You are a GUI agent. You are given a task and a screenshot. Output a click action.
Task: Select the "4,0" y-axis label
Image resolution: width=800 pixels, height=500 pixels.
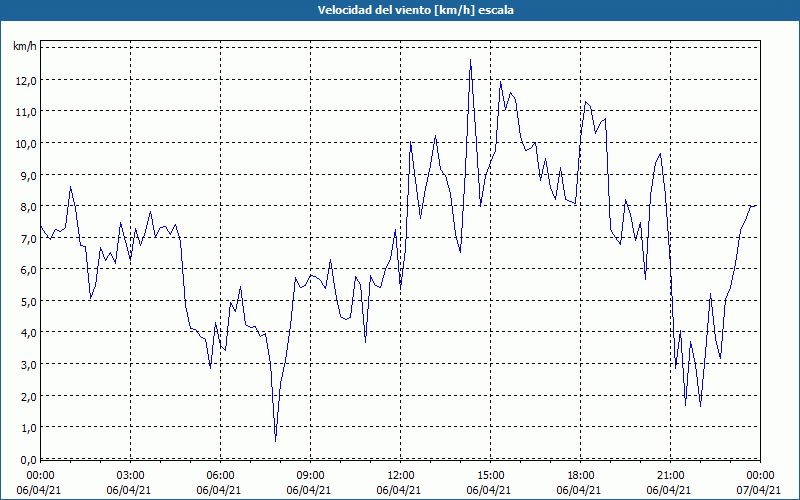point(28,333)
